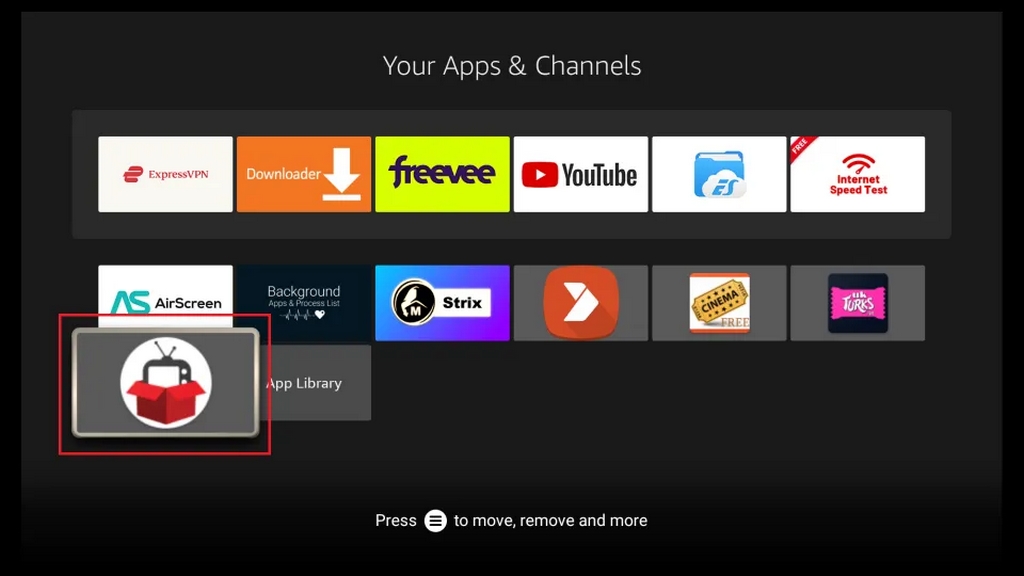Launch the Internet Speed Test app
1024x576 pixels.
pos(857,174)
